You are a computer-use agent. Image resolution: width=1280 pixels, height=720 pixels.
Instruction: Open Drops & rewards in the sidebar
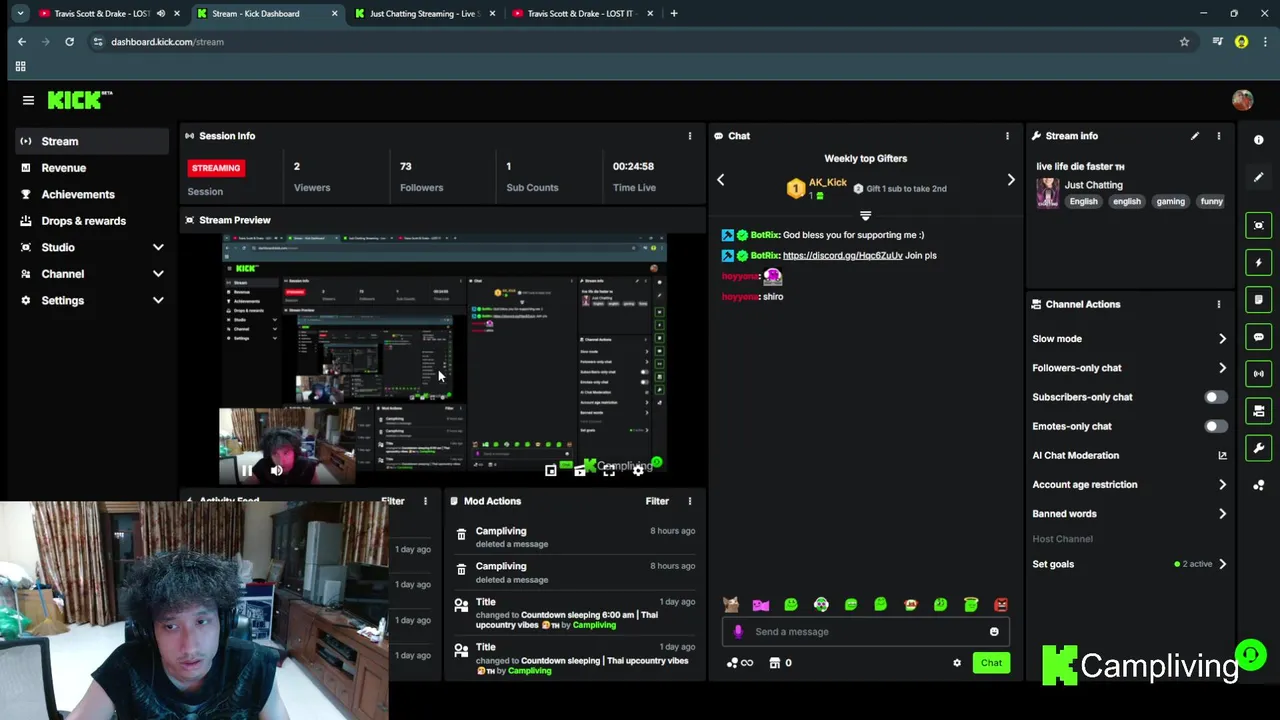pos(92,221)
